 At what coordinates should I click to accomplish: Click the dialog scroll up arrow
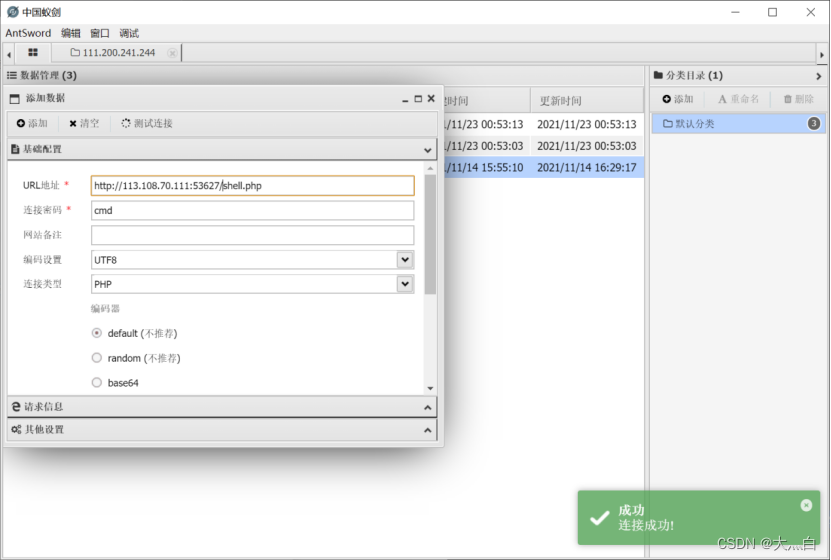[x=430, y=168]
